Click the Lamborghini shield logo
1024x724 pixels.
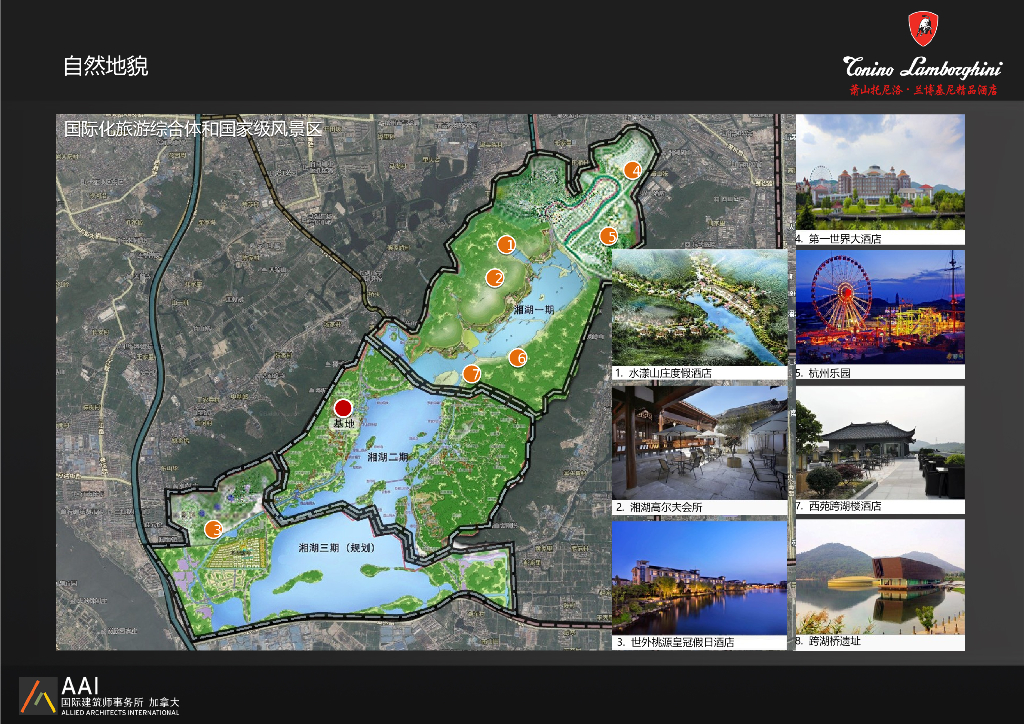[923, 29]
